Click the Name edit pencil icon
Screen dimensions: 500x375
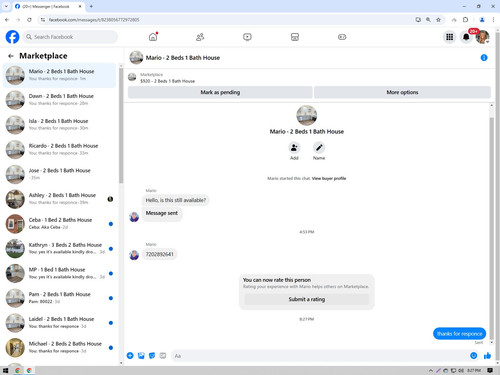click(319, 147)
